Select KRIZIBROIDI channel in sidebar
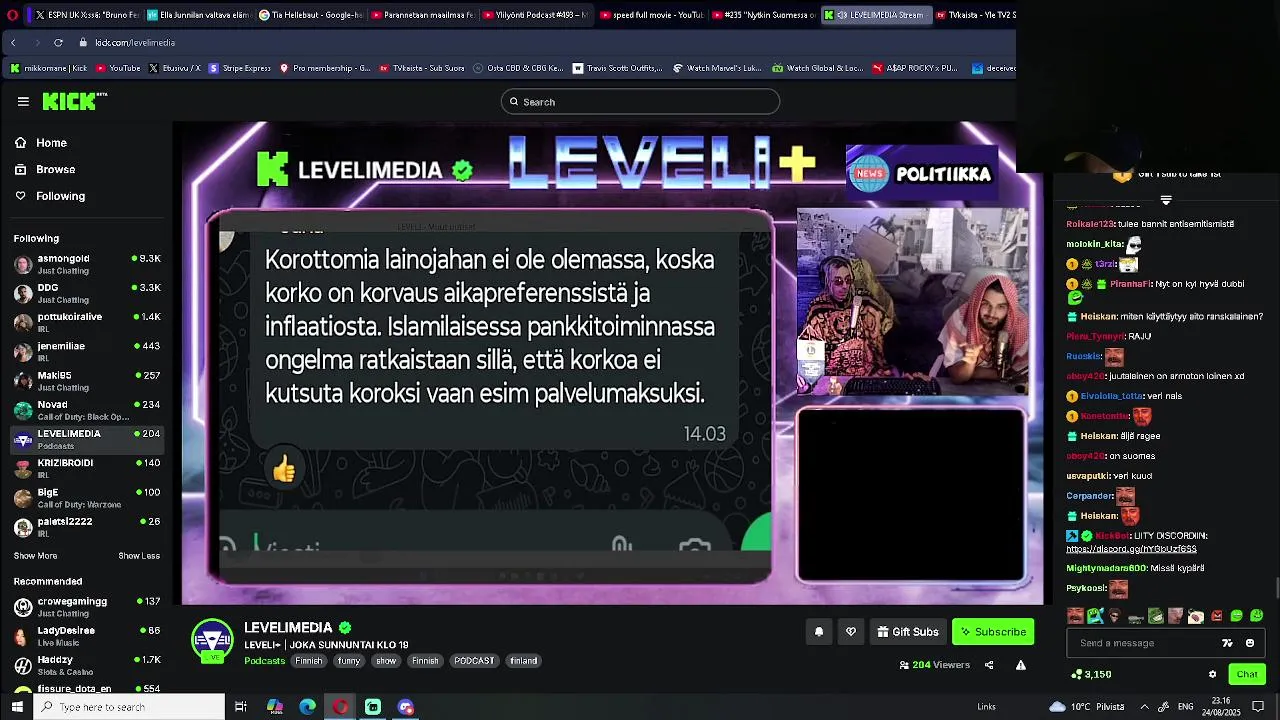The width and height of the screenshot is (1280, 720). pyautogui.click(x=87, y=468)
